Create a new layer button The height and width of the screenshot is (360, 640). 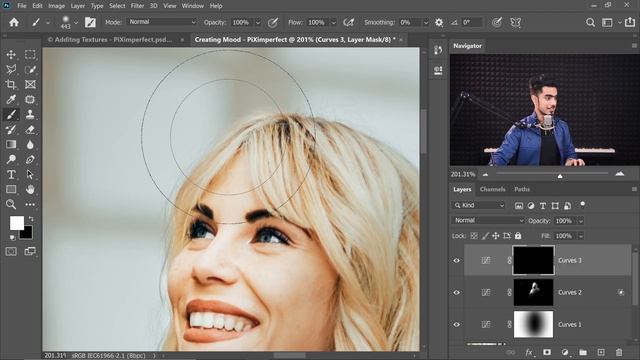[601, 352]
